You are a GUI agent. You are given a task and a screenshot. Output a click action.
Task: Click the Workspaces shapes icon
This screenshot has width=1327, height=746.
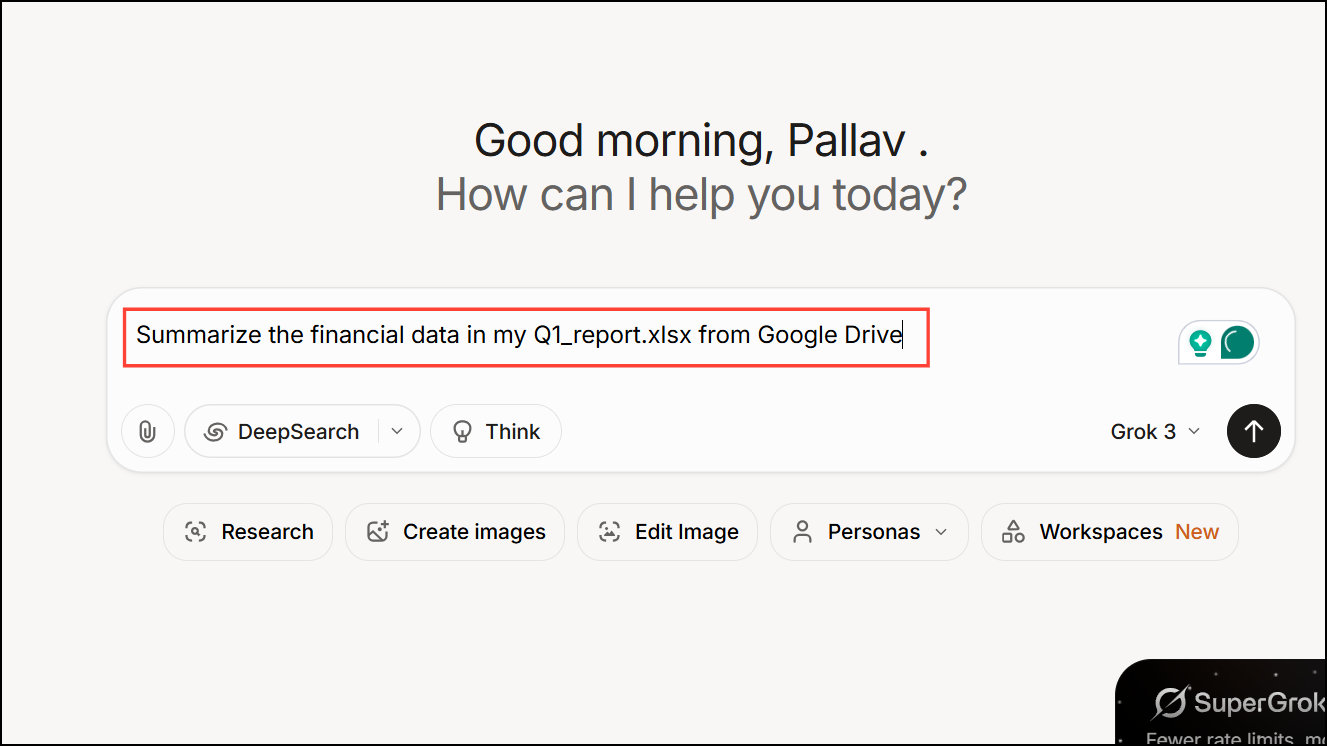1013,532
